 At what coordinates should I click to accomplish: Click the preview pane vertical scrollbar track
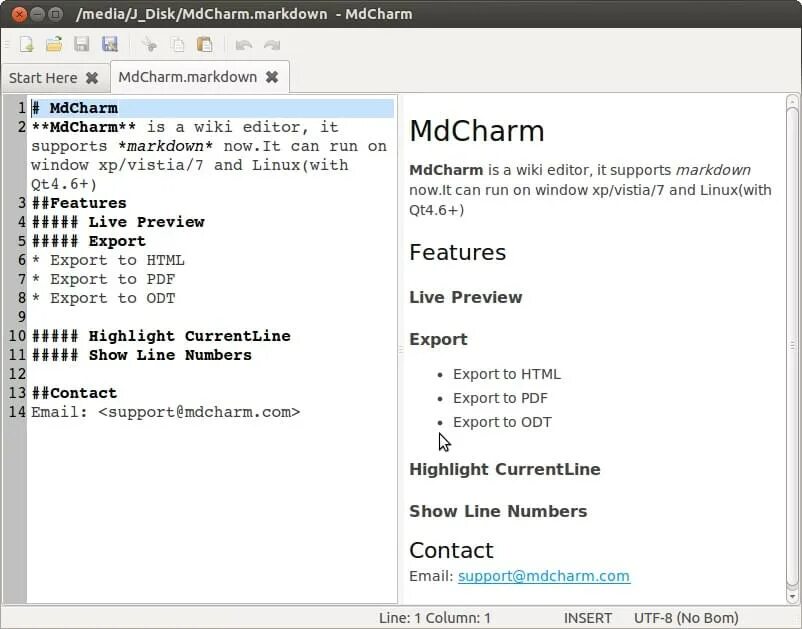coord(792,348)
